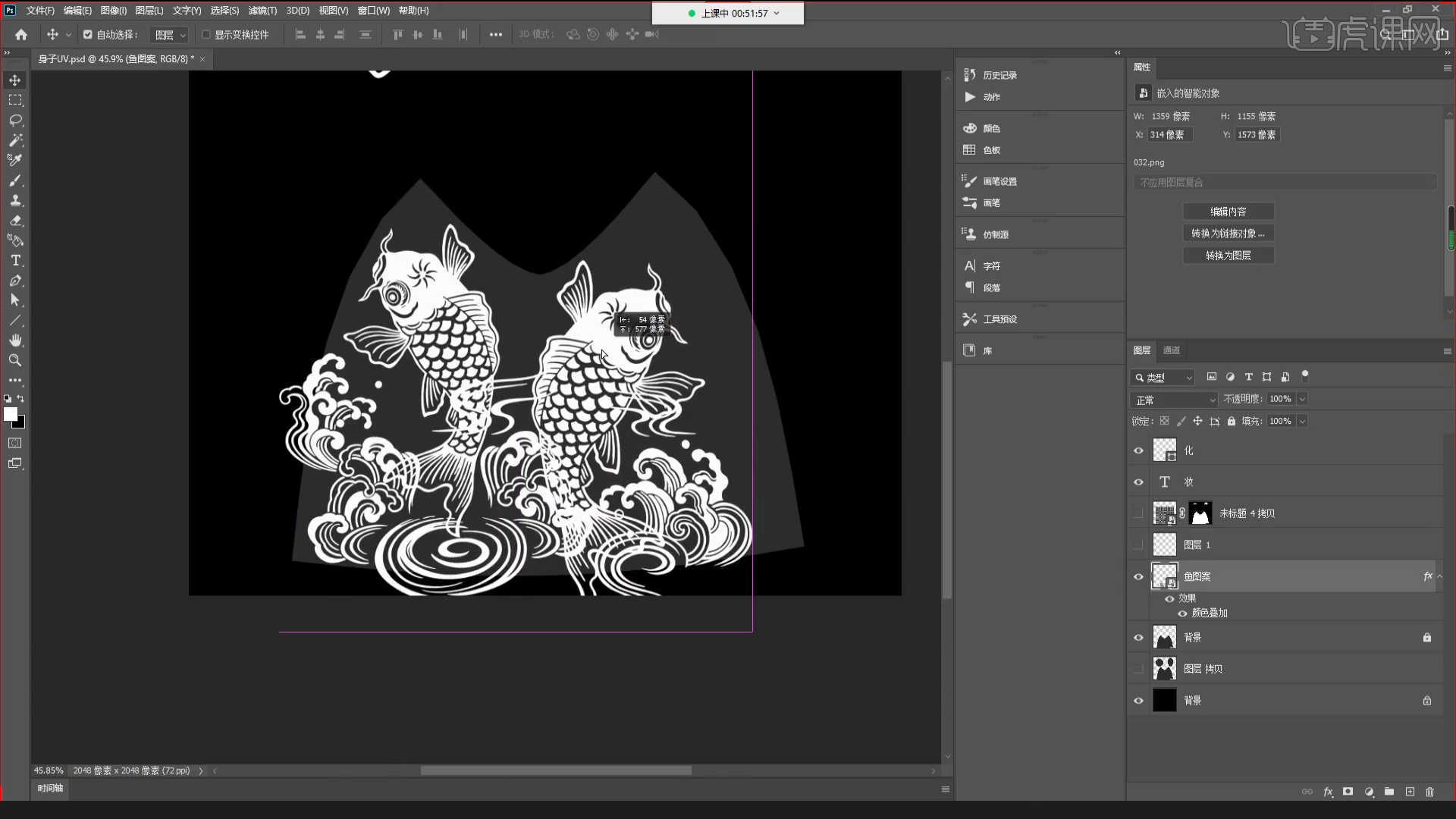1456x819 pixels.
Task: Click the 编辑内容 button
Action: (x=1228, y=212)
